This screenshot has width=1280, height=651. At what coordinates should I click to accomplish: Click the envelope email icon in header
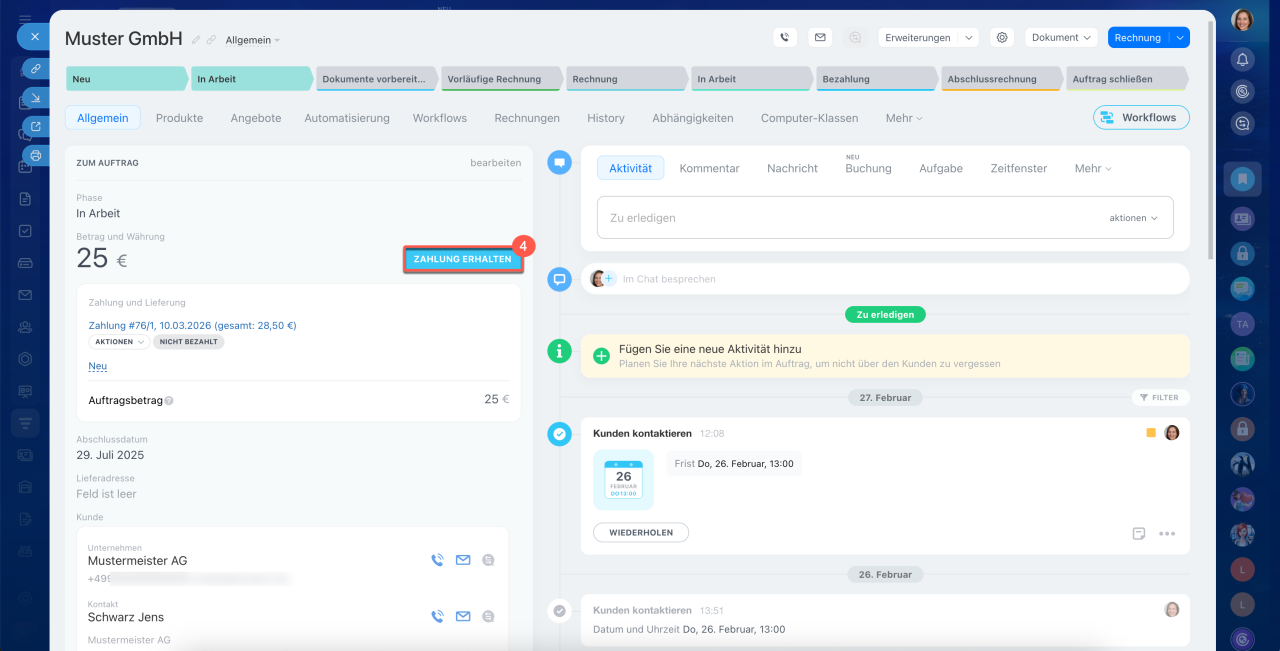(820, 38)
